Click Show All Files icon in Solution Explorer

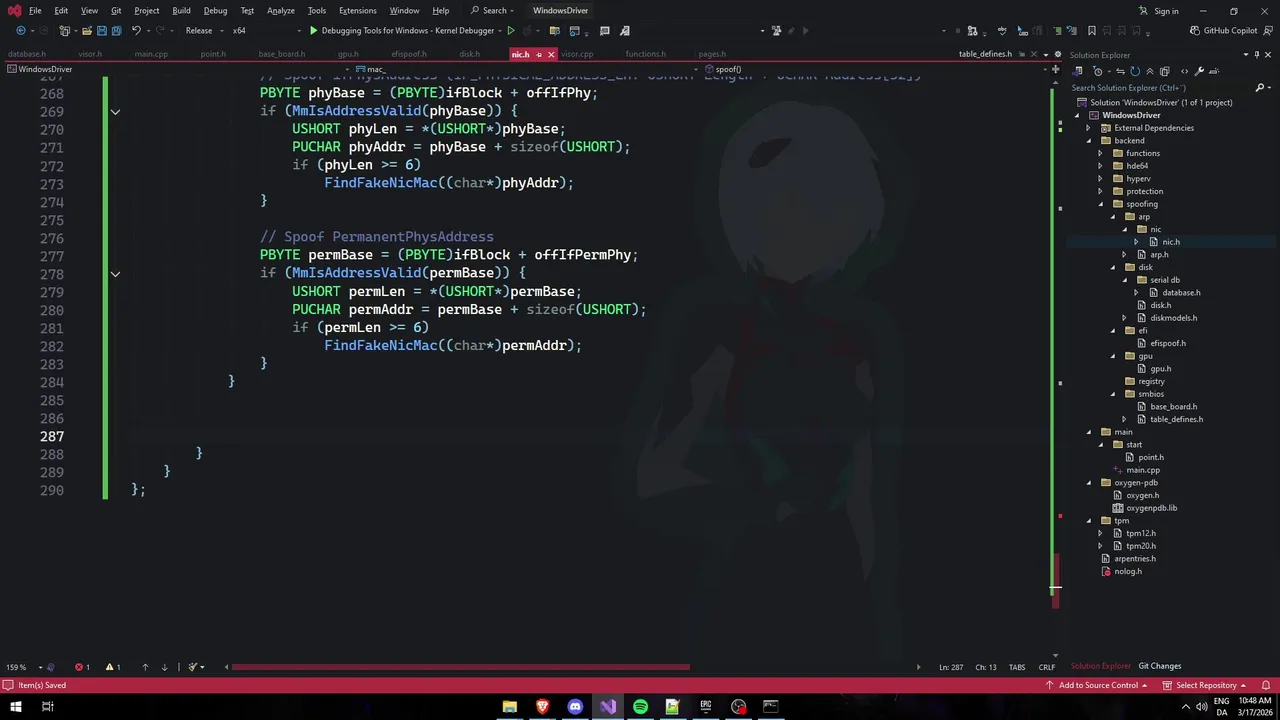pos(1165,71)
